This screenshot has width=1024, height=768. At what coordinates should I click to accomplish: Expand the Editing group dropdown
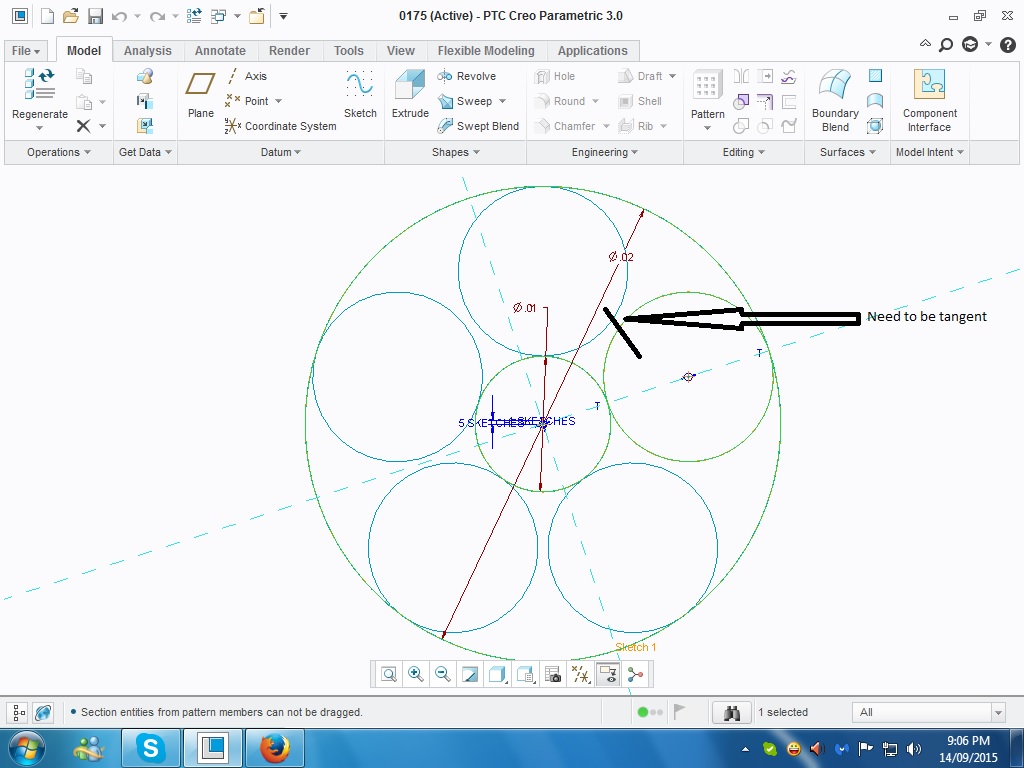pos(744,152)
